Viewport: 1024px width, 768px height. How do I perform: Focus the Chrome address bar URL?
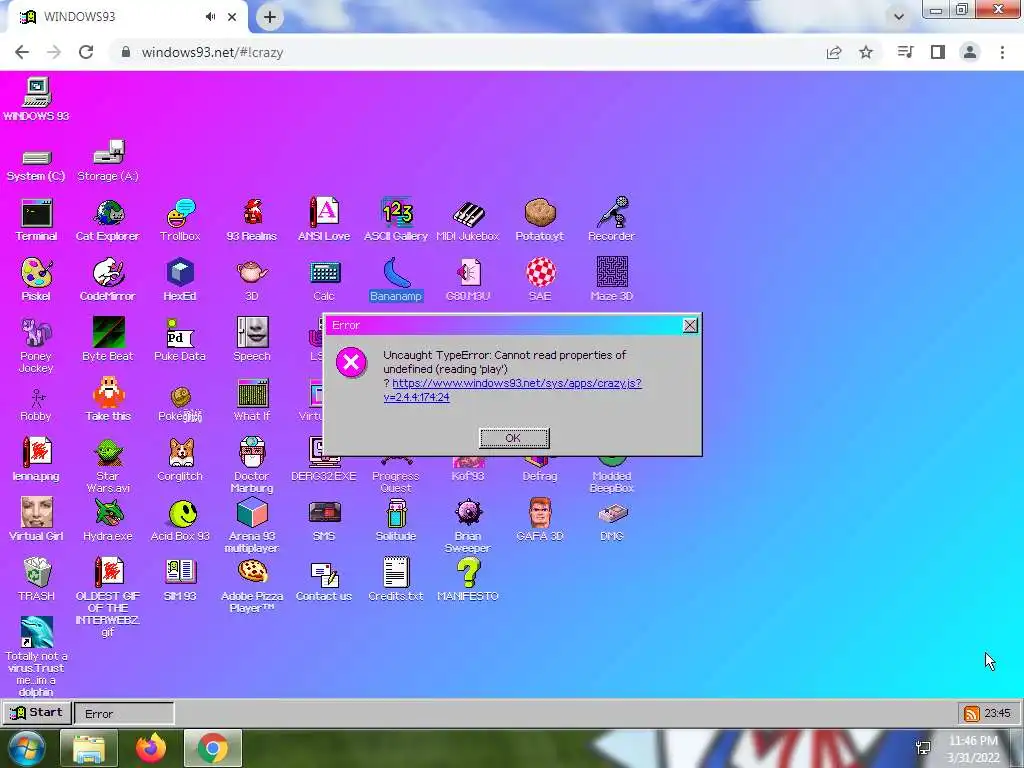point(212,52)
